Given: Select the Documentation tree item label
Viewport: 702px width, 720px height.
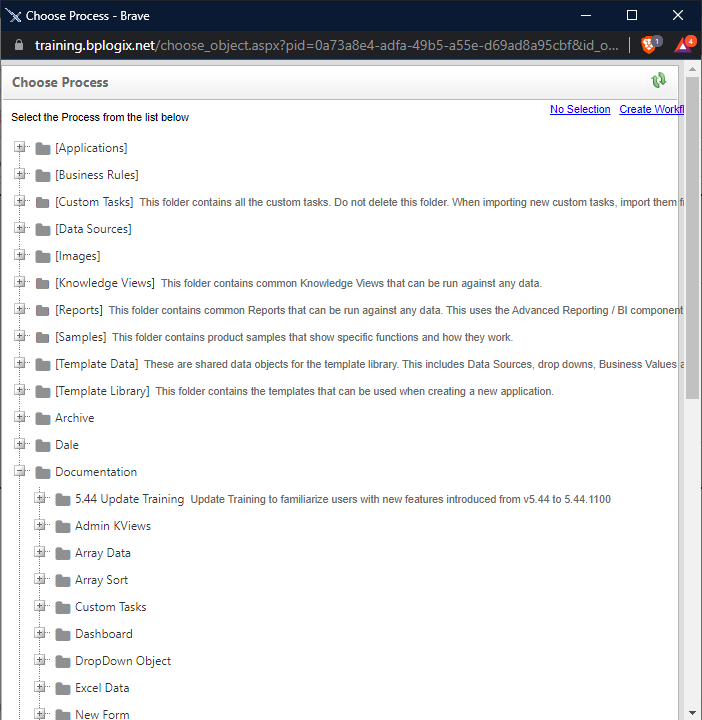Looking at the screenshot, I should [96, 472].
